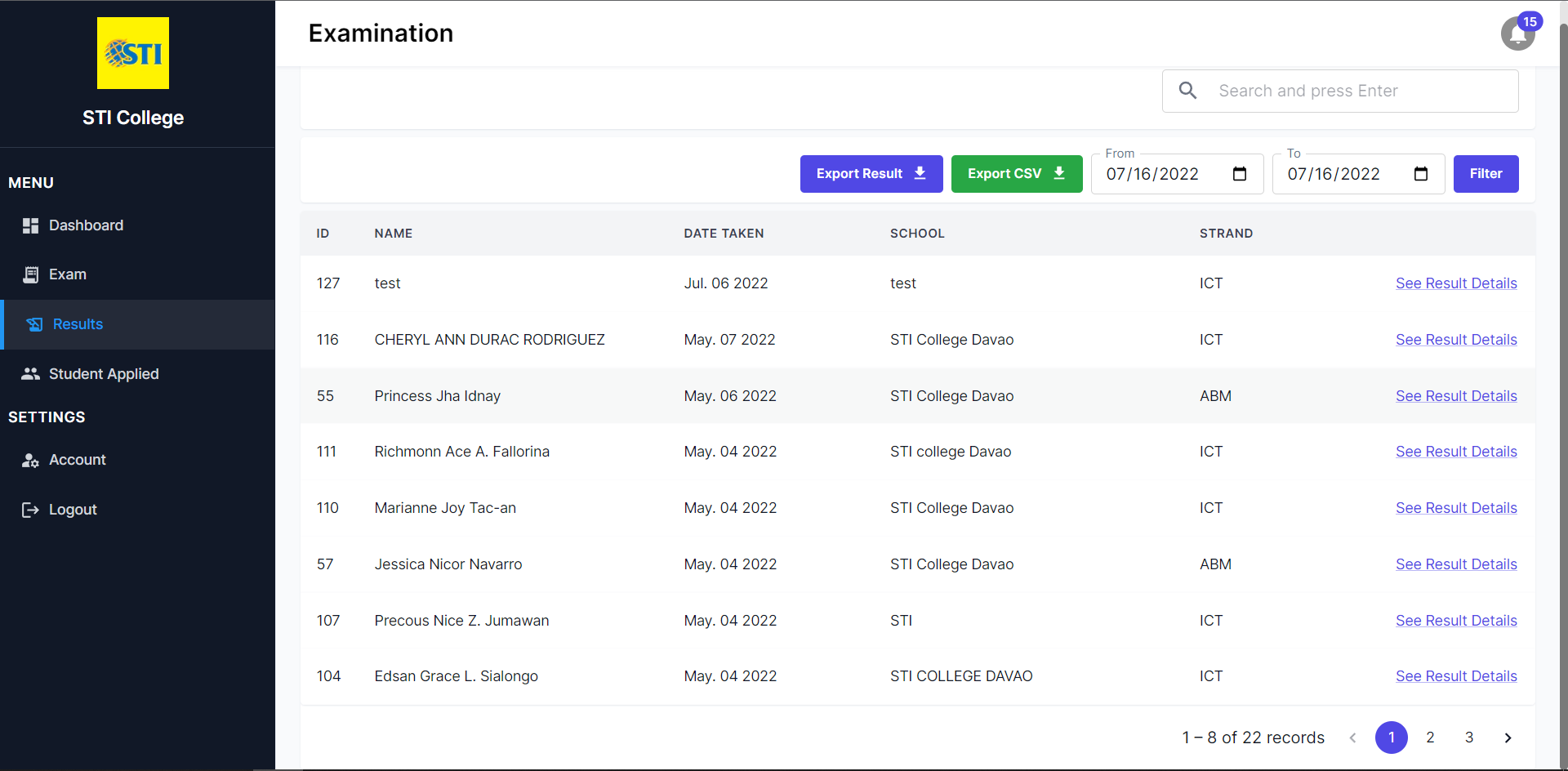Click the name Princess Jha Idnay
The width and height of the screenshot is (1568, 771).
(x=437, y=396)
